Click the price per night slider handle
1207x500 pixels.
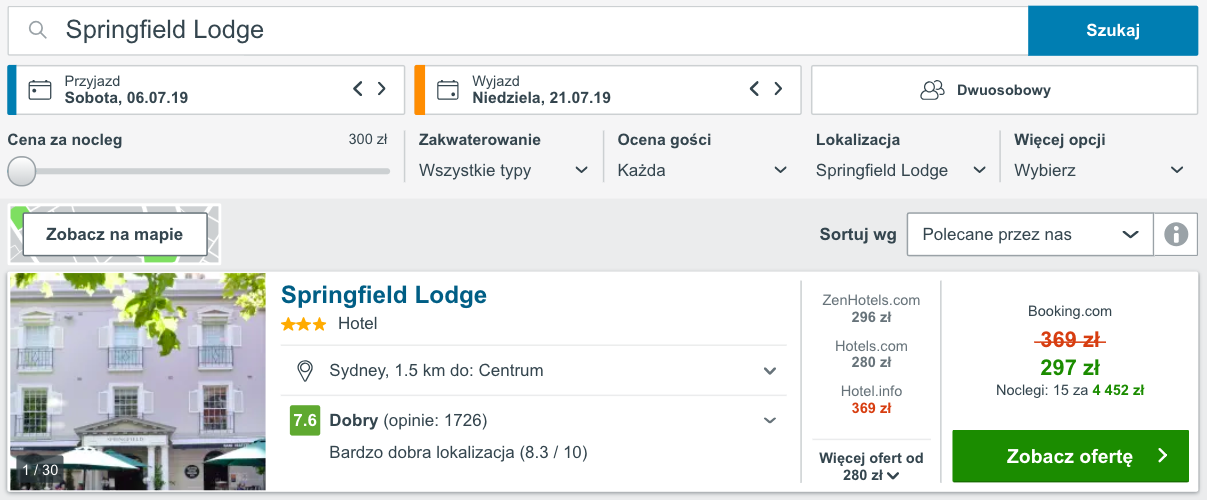(x=22, y=171)
